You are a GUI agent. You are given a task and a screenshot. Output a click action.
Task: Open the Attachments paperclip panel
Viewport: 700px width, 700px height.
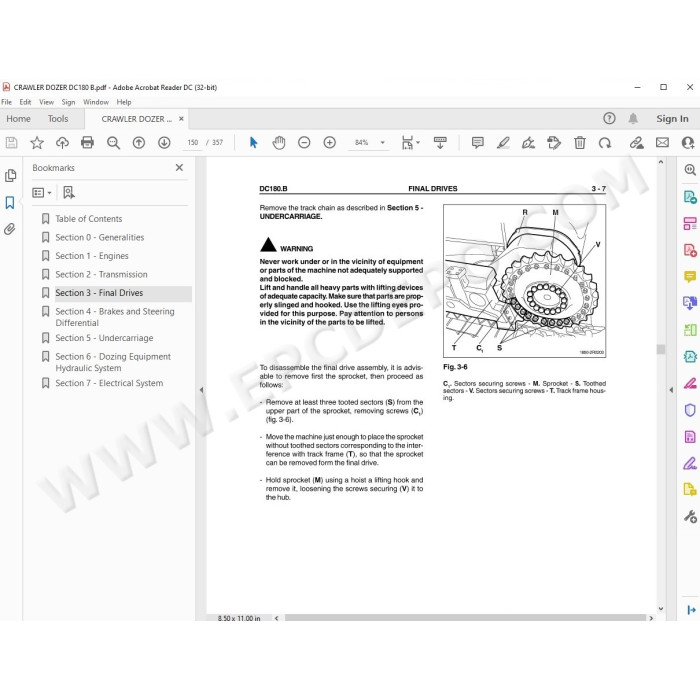[10, 229]
